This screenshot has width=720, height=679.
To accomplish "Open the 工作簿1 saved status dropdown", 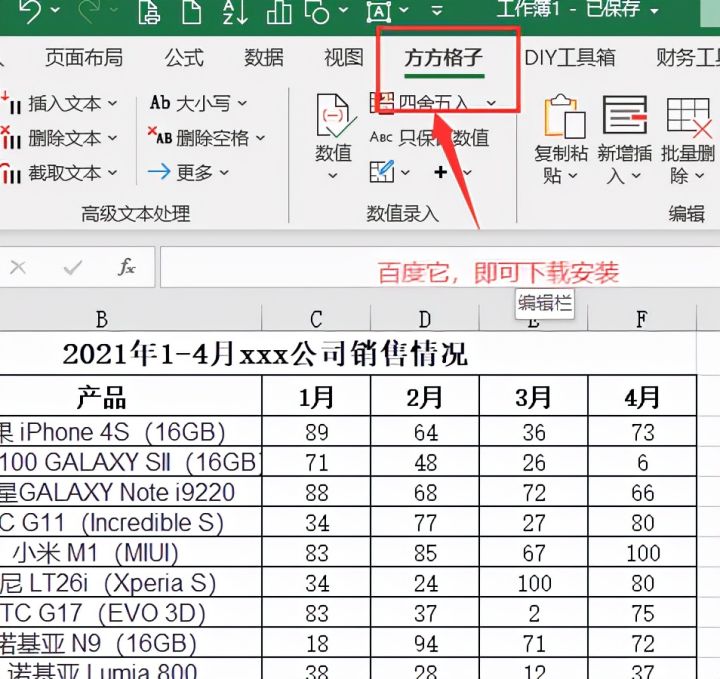I will coord(654,10).
